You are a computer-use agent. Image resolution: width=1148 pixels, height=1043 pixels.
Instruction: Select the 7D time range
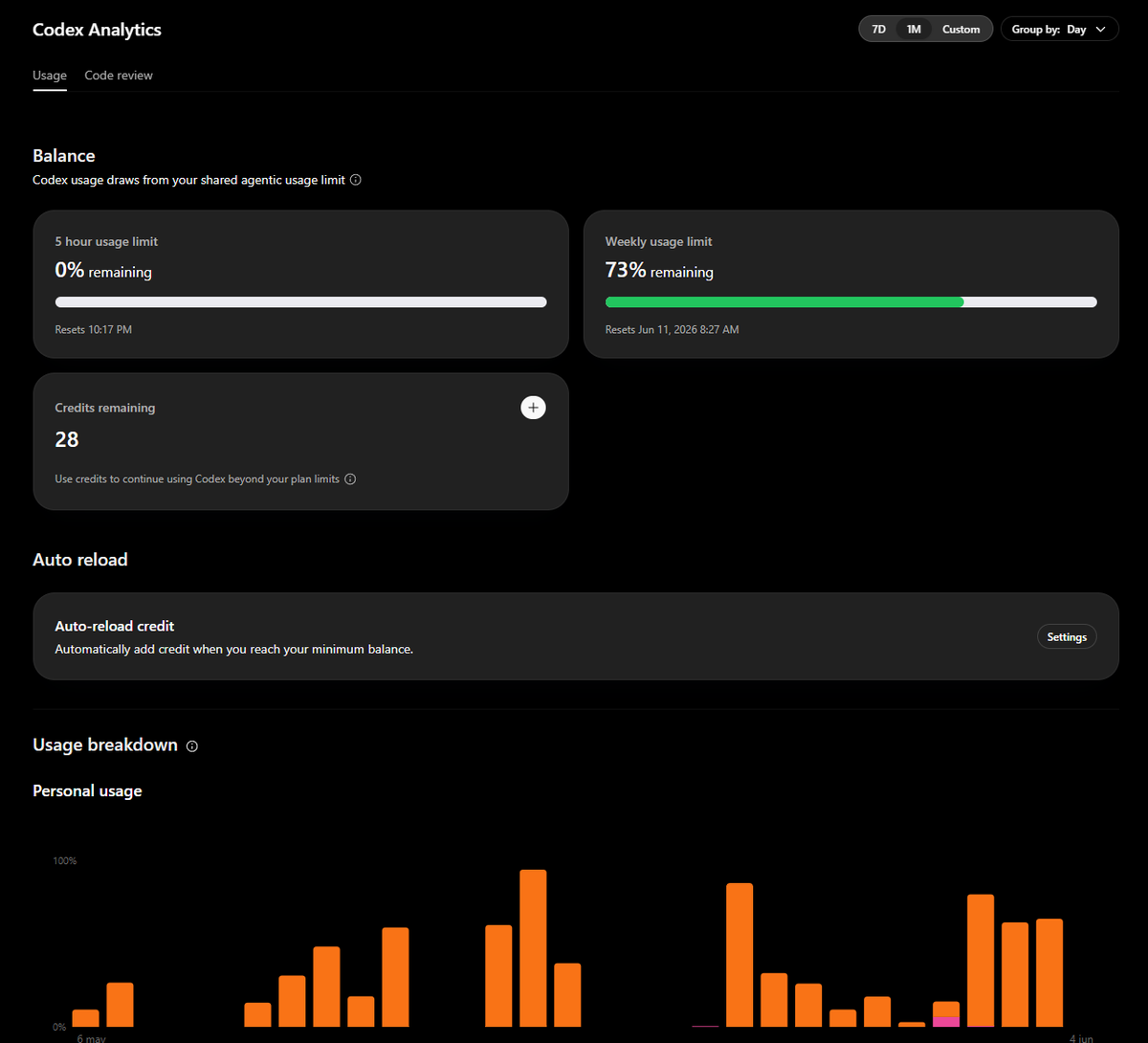(x=878, y=30)
